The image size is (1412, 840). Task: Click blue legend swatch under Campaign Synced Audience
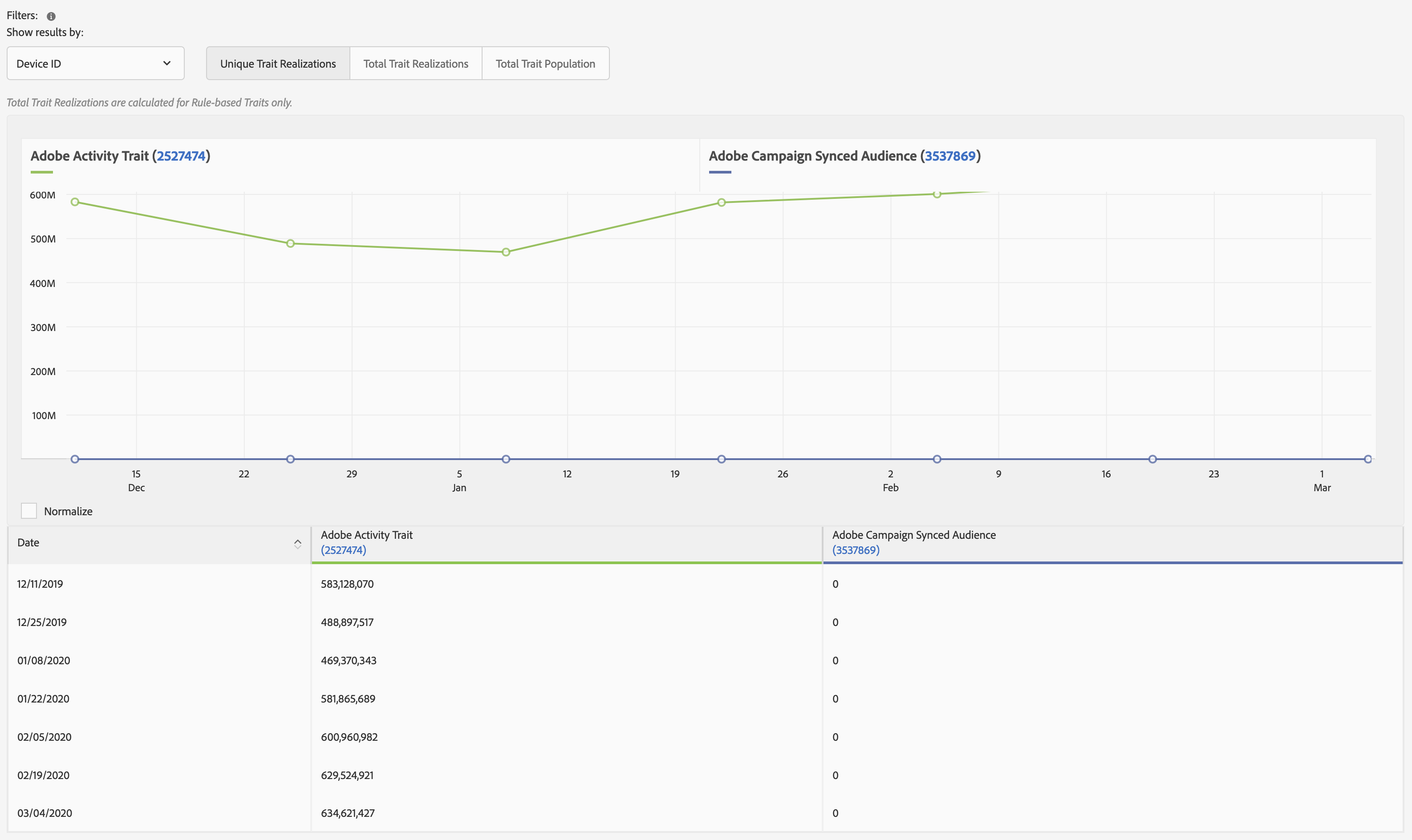coord(720,172)
